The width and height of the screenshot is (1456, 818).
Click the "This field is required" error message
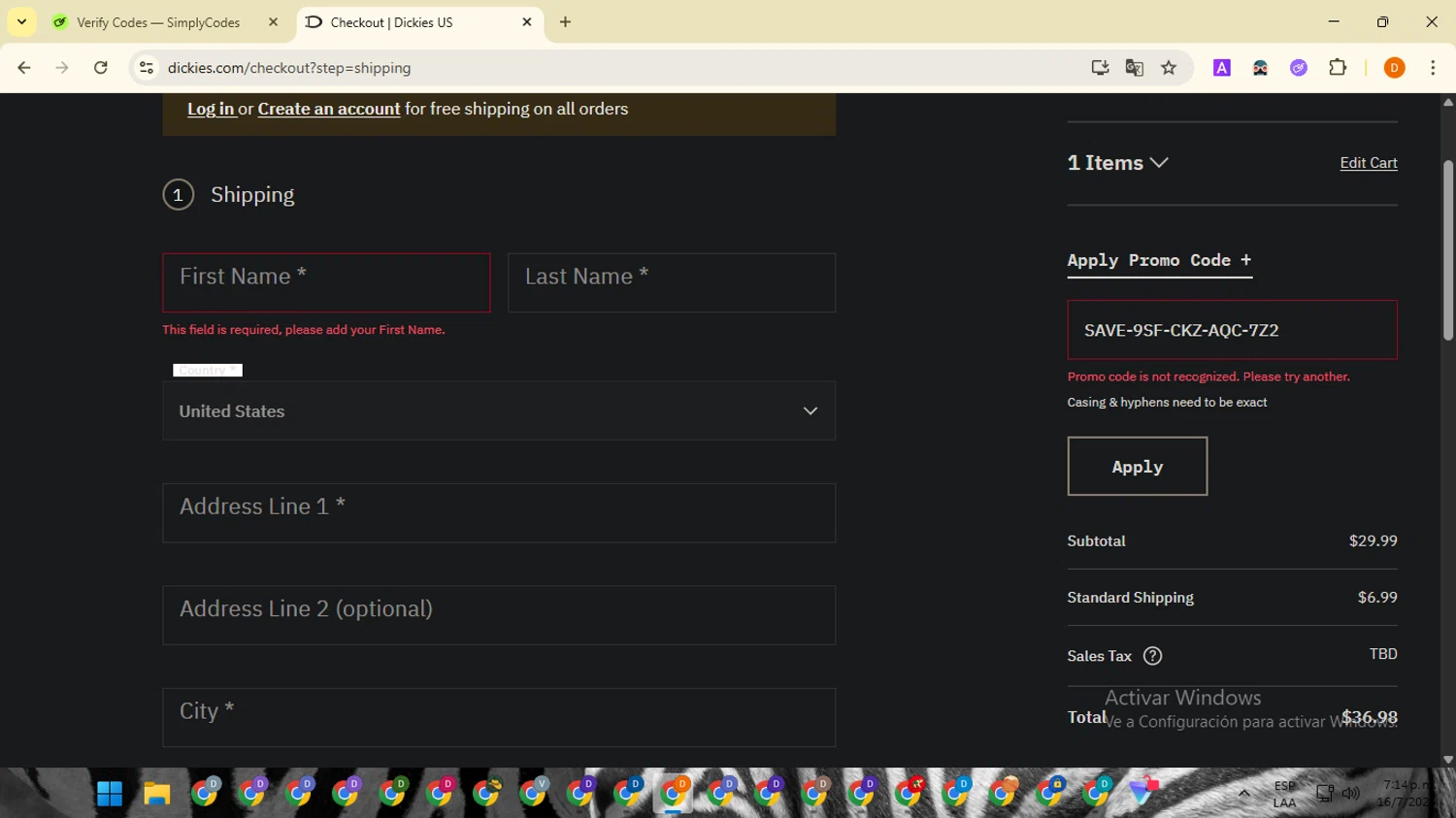304,330
